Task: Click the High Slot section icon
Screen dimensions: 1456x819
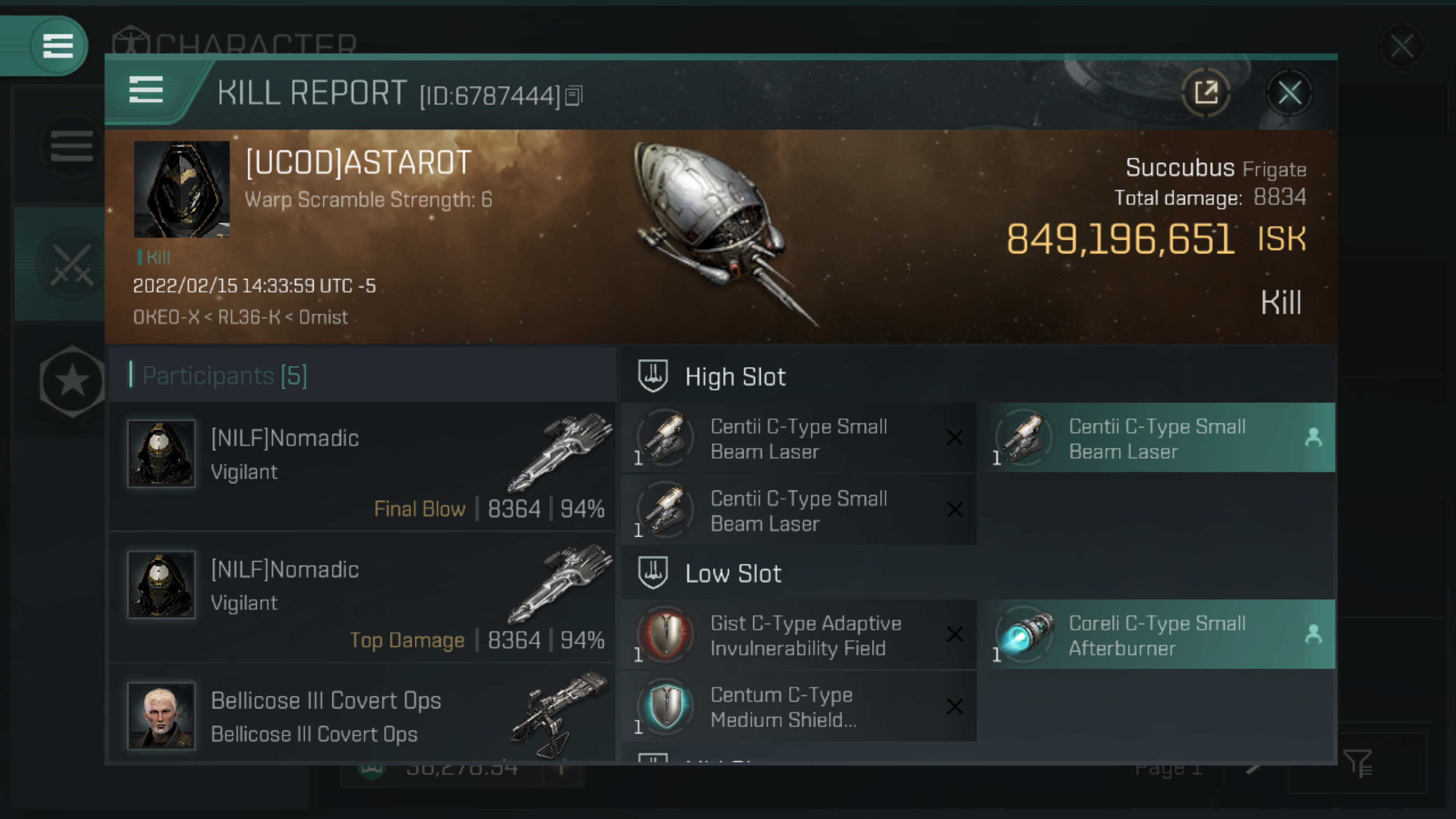Action: [x=653, y=377]
